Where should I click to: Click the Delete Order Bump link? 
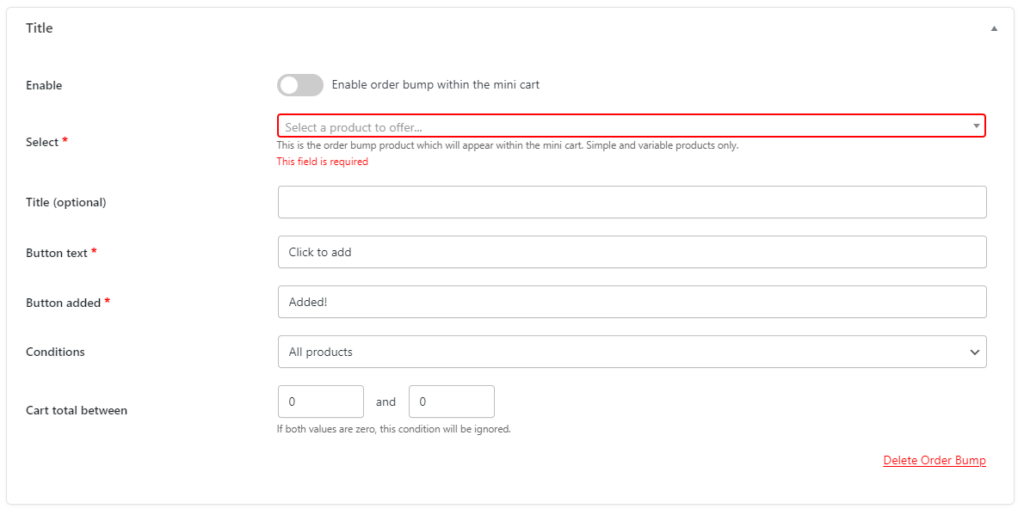[x=935, y=460]
